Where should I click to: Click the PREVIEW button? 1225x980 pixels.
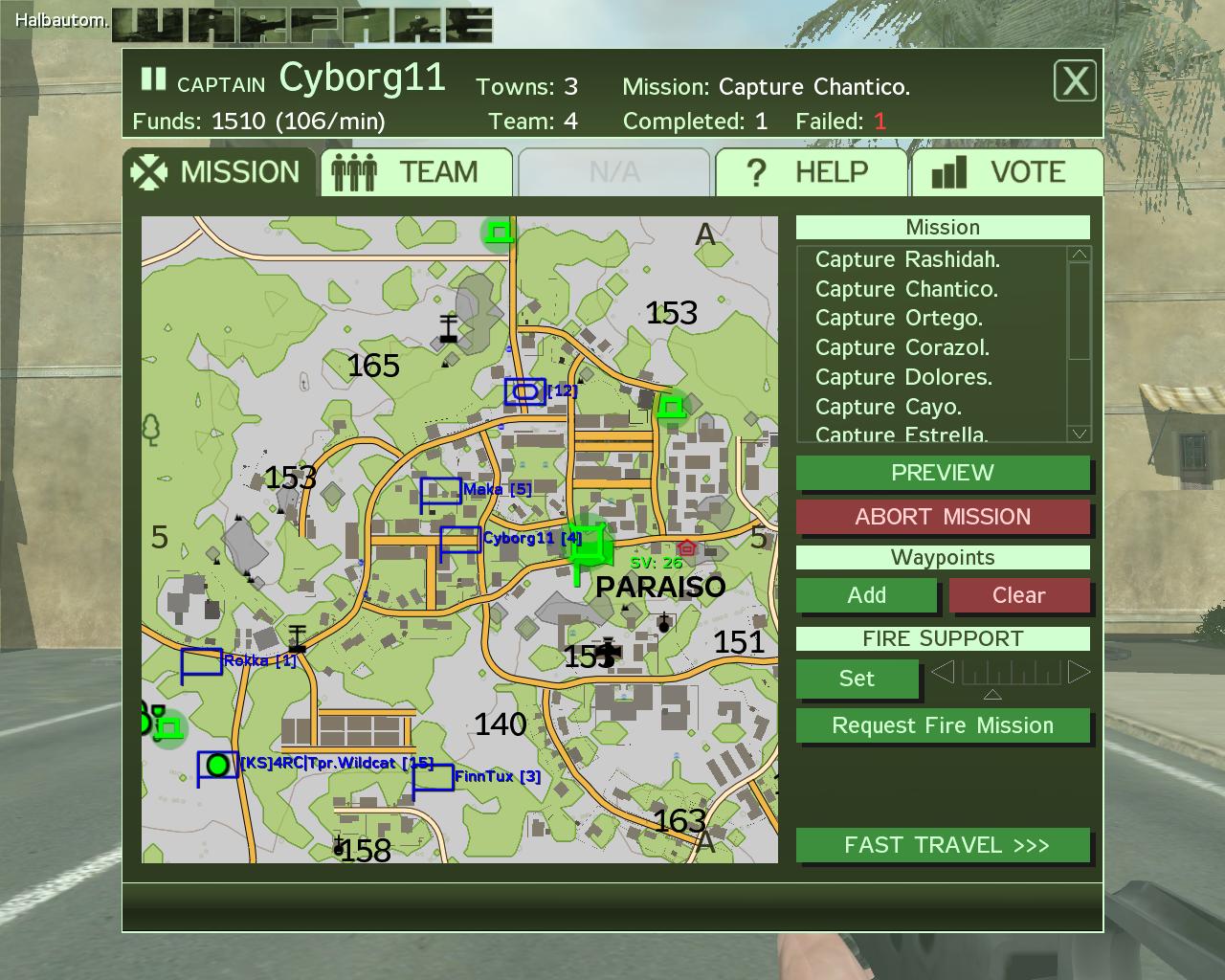943,473
